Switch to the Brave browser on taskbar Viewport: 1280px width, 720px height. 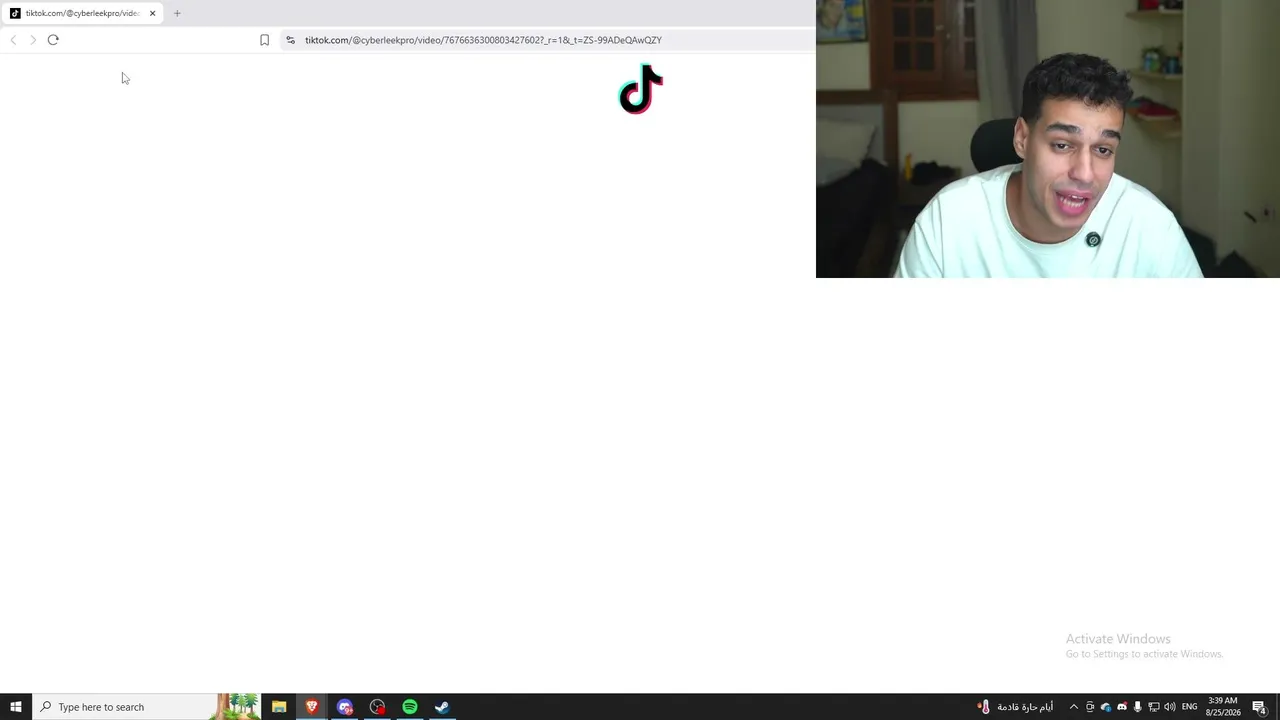(312, 707)
